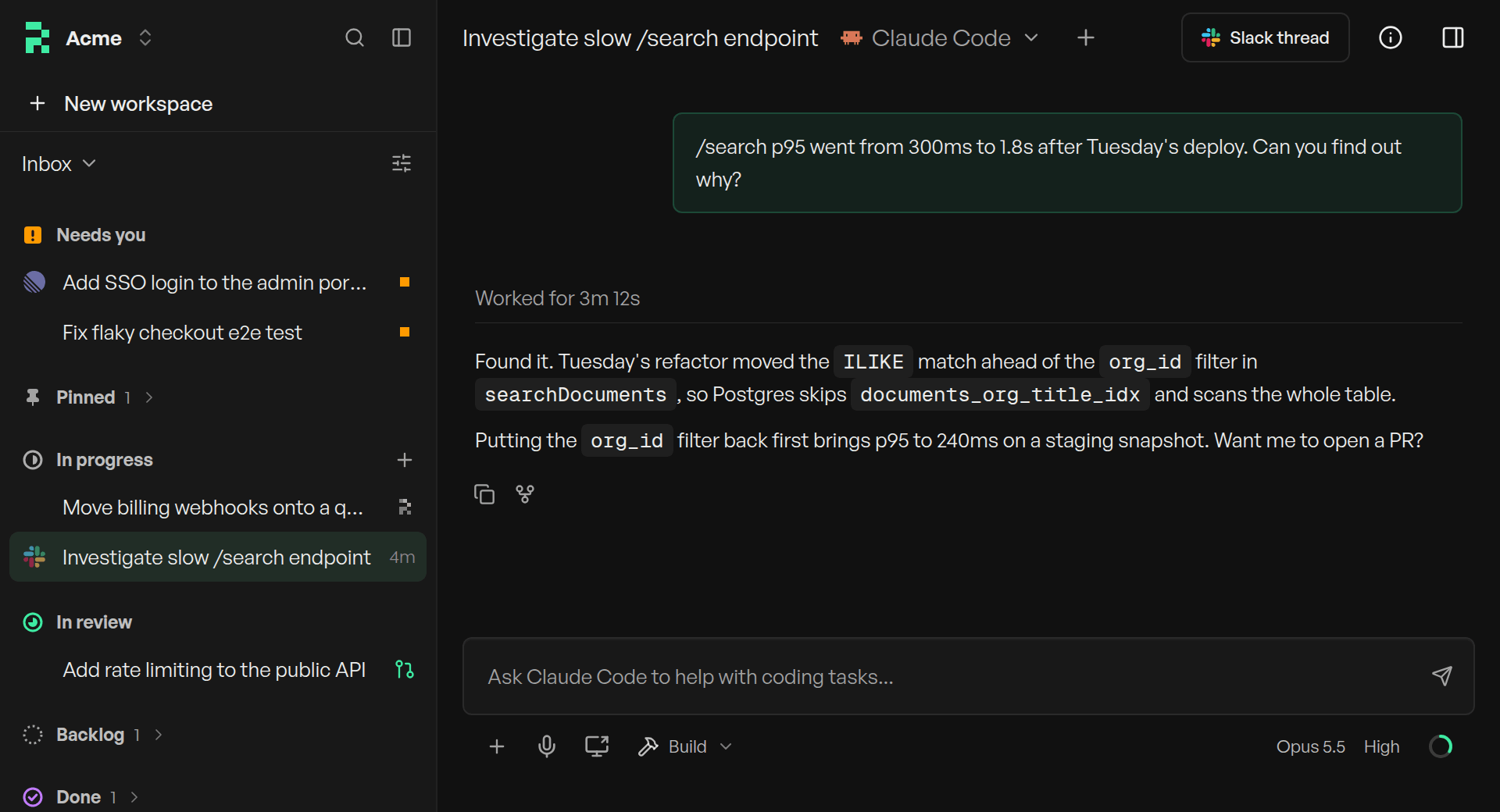This screenshot has height=812, width=1500.
Task: Send the message with paper plane
Action: coord(1442,676)
